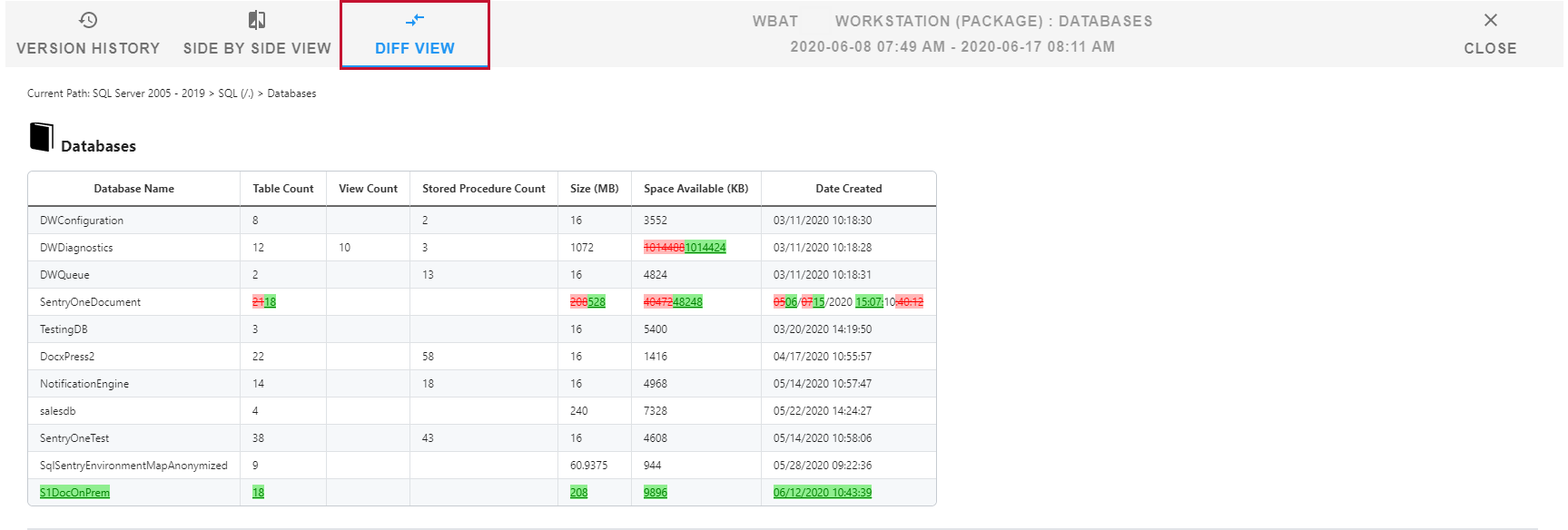Image resolution: width=1568 pixels, height=530 pixels.
Task: Click DocxPress2 table count 22
Action: (258, 357)
